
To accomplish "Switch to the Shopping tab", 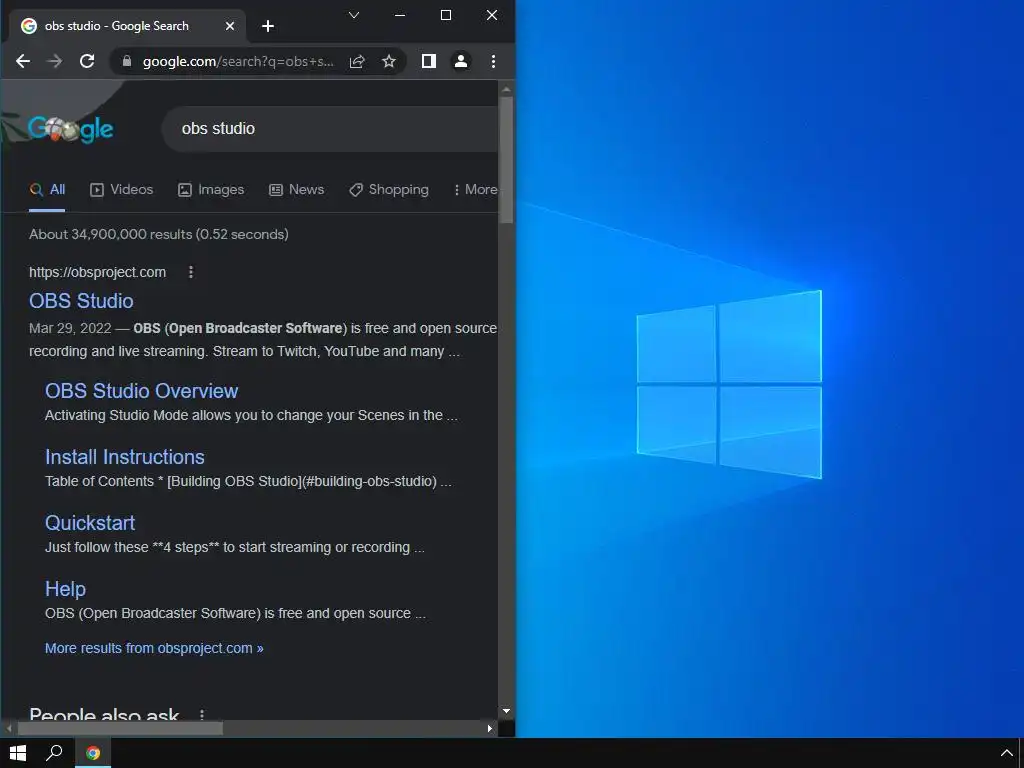I will (x=389, y=190).
